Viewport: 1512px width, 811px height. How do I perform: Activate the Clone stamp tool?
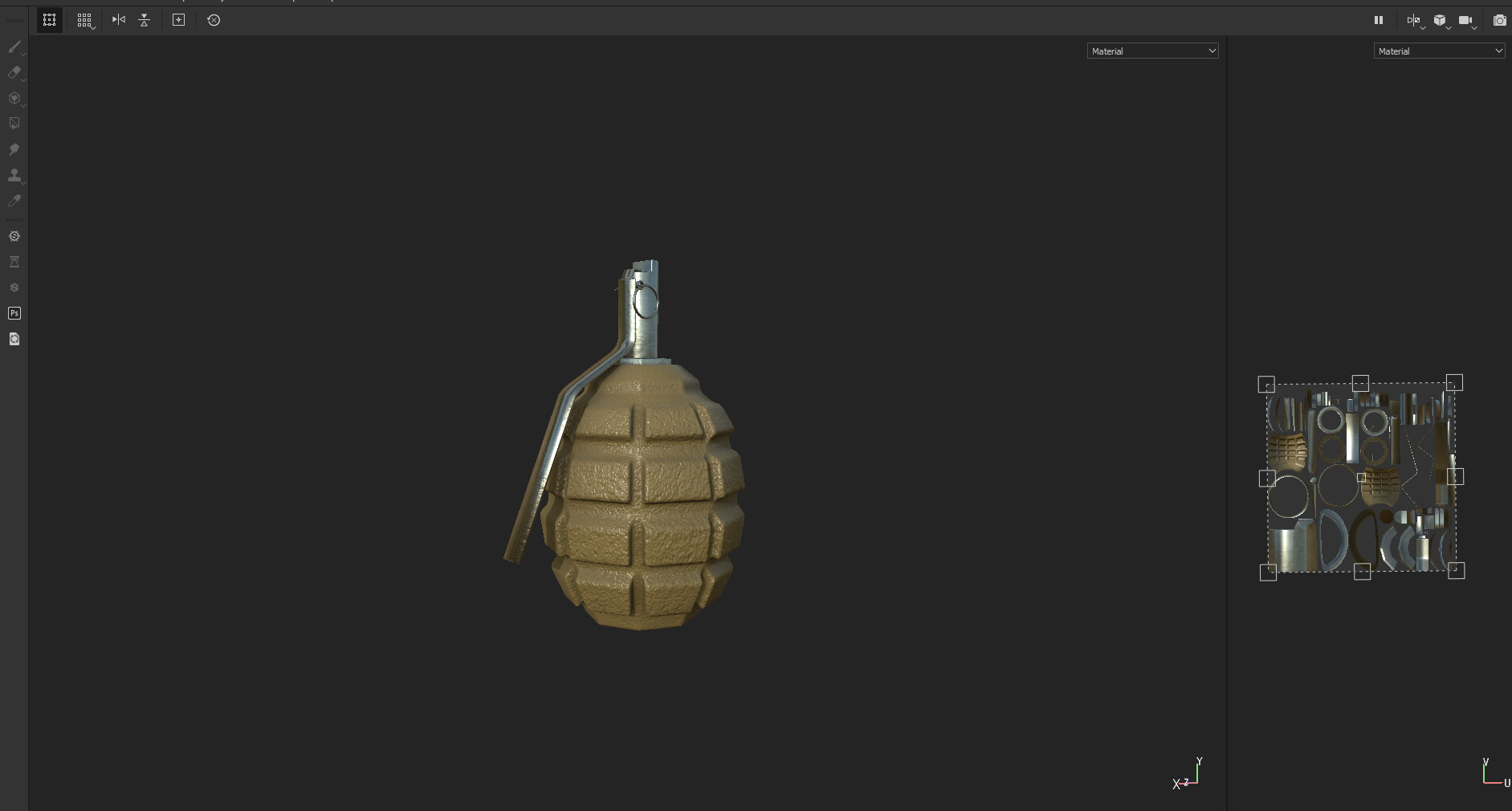click(x=14, y=175)
